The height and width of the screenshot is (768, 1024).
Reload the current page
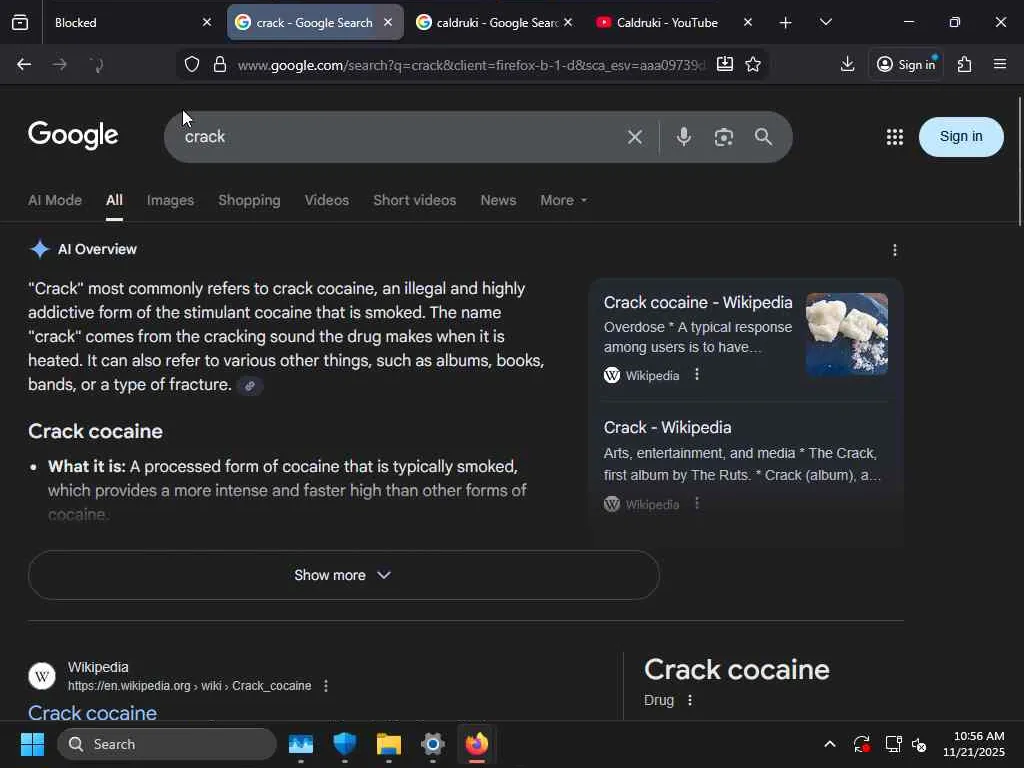(96, 64)
